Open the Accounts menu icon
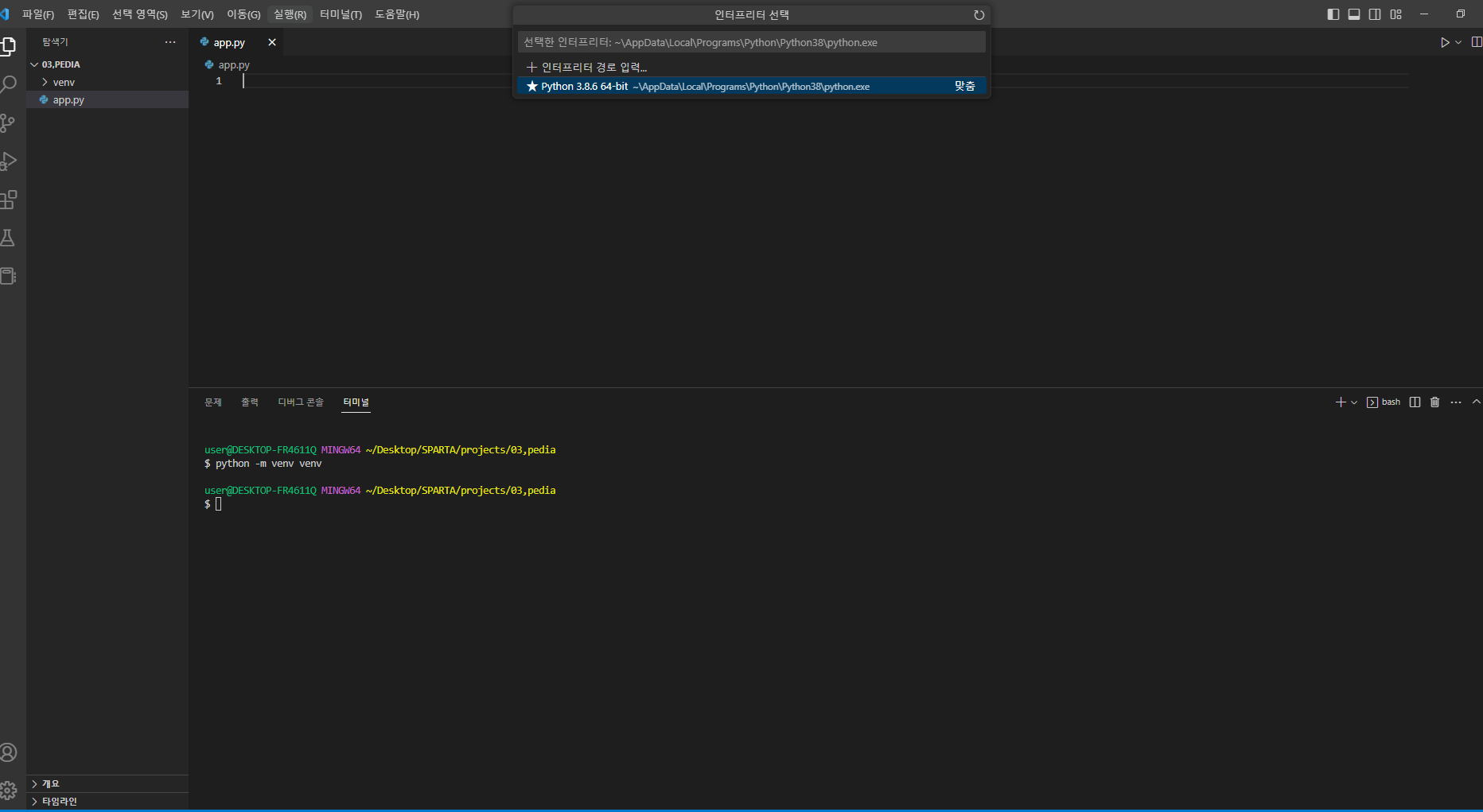This screenshot has height=812, width=1483. pos(8,752)
